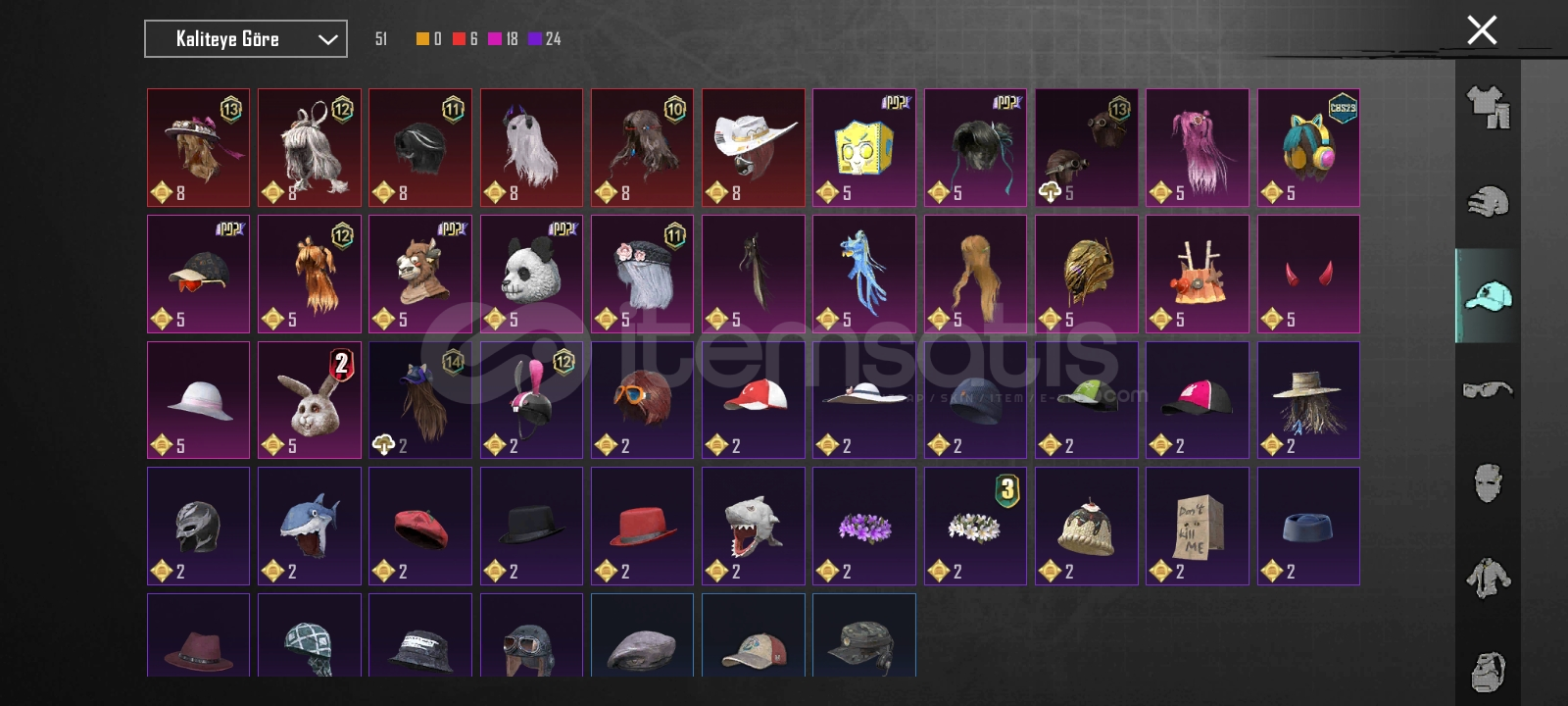
Task: Select the jacket category in sidebar
Action: pyautogui.click(x=1488, y=578)
